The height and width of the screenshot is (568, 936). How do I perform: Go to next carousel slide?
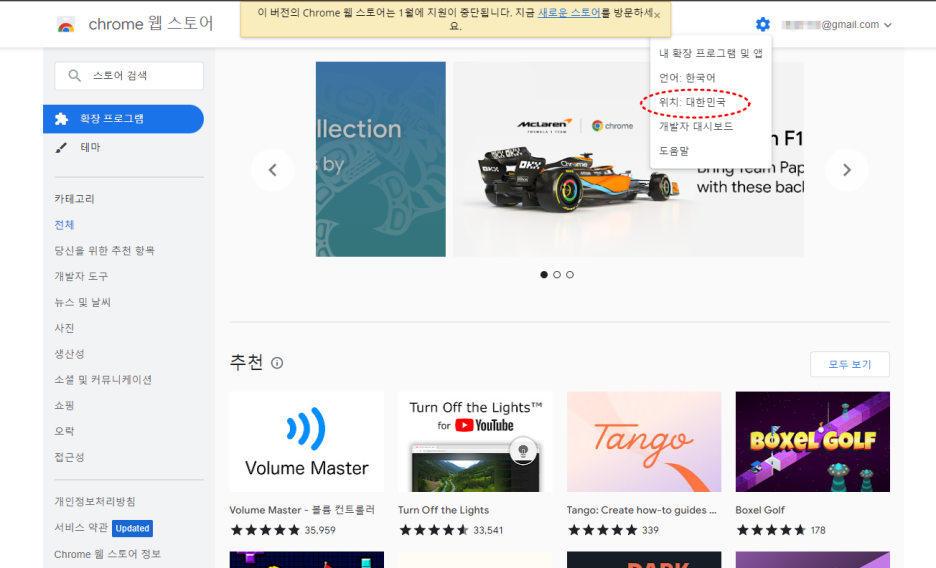(846, 170)
